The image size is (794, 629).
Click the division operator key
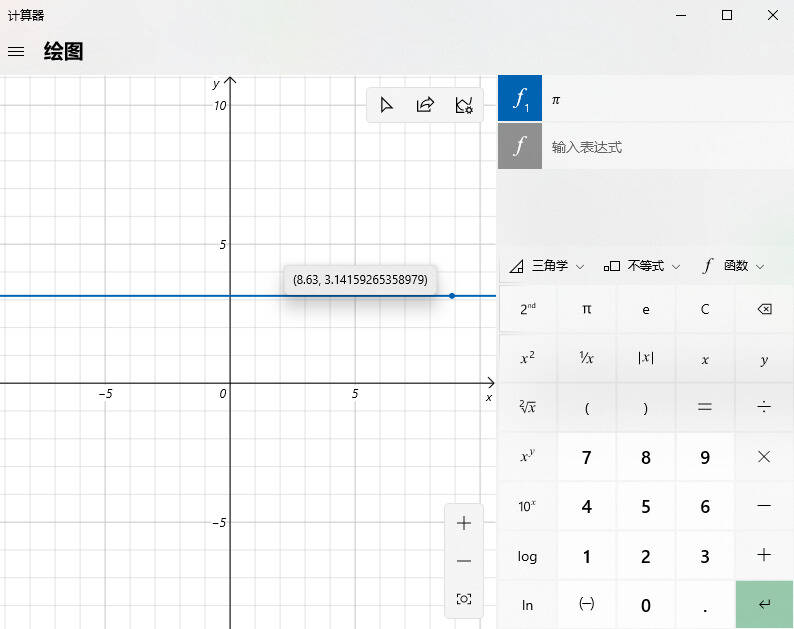pos(764,407)
